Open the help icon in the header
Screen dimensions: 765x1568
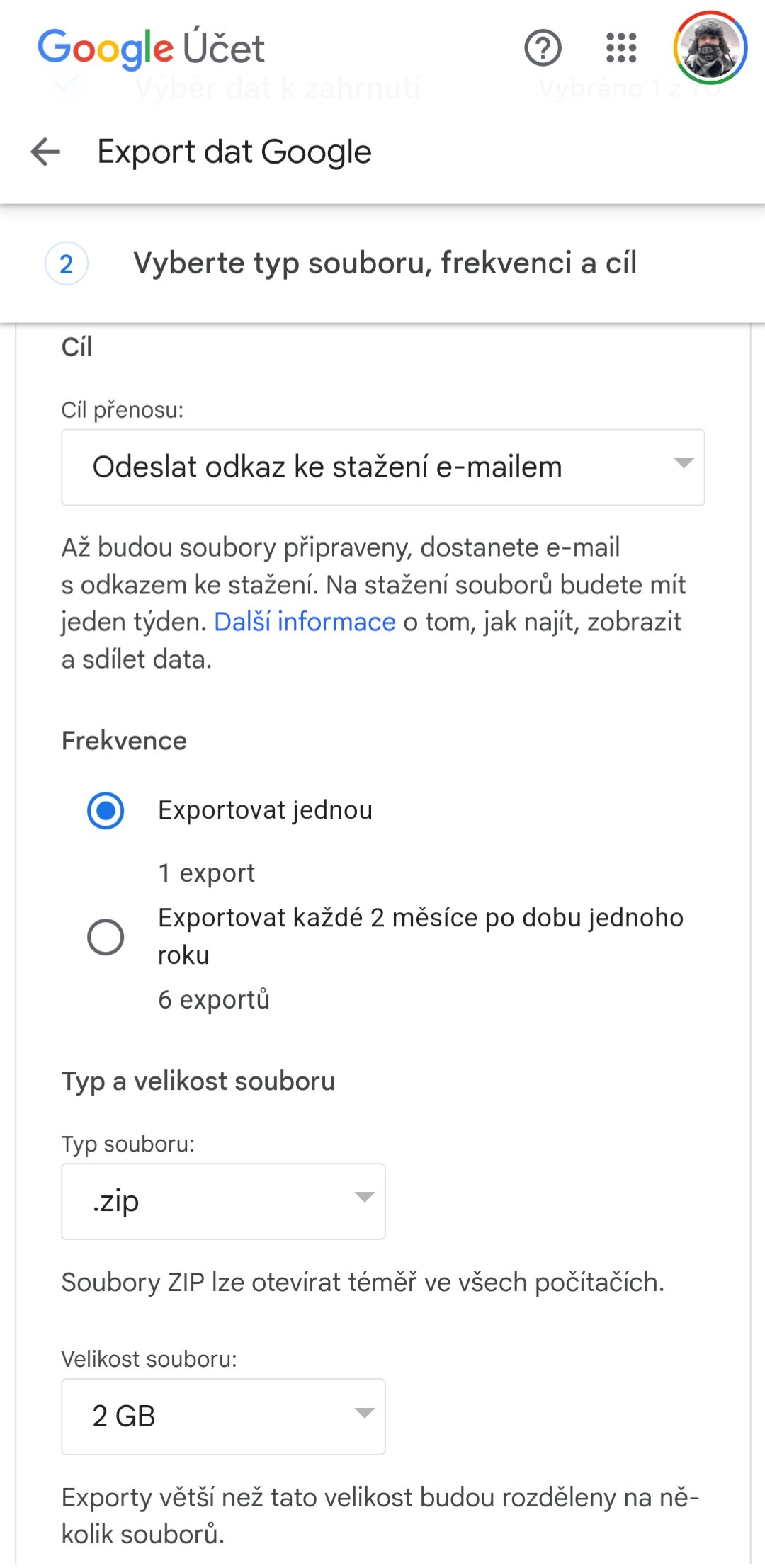(543, 48)
